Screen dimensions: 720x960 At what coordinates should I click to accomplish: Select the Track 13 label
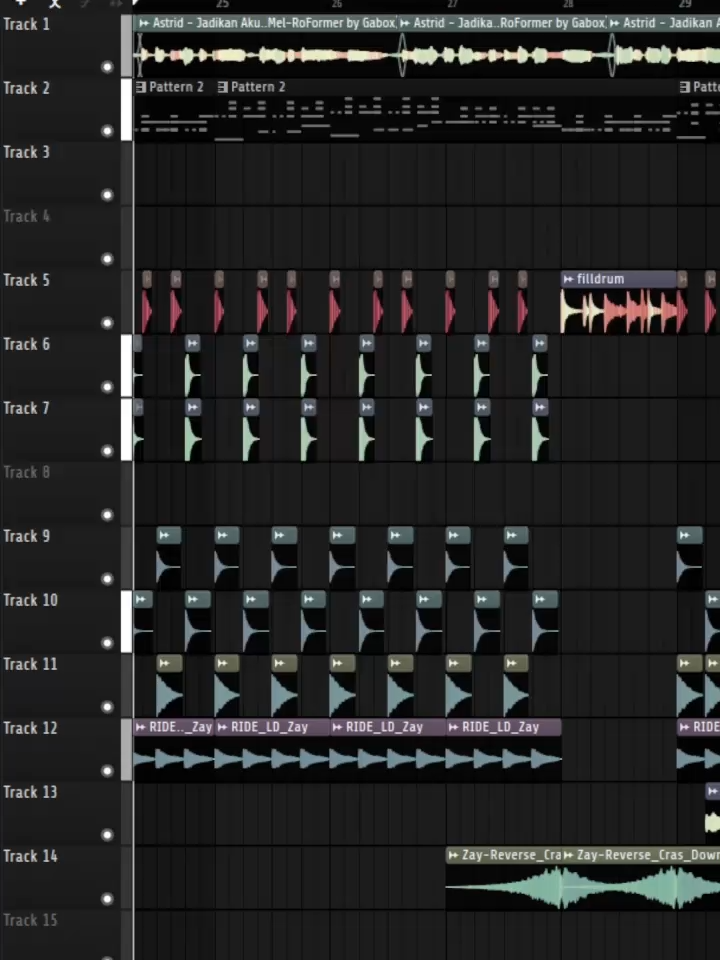[x=30, y=792]
